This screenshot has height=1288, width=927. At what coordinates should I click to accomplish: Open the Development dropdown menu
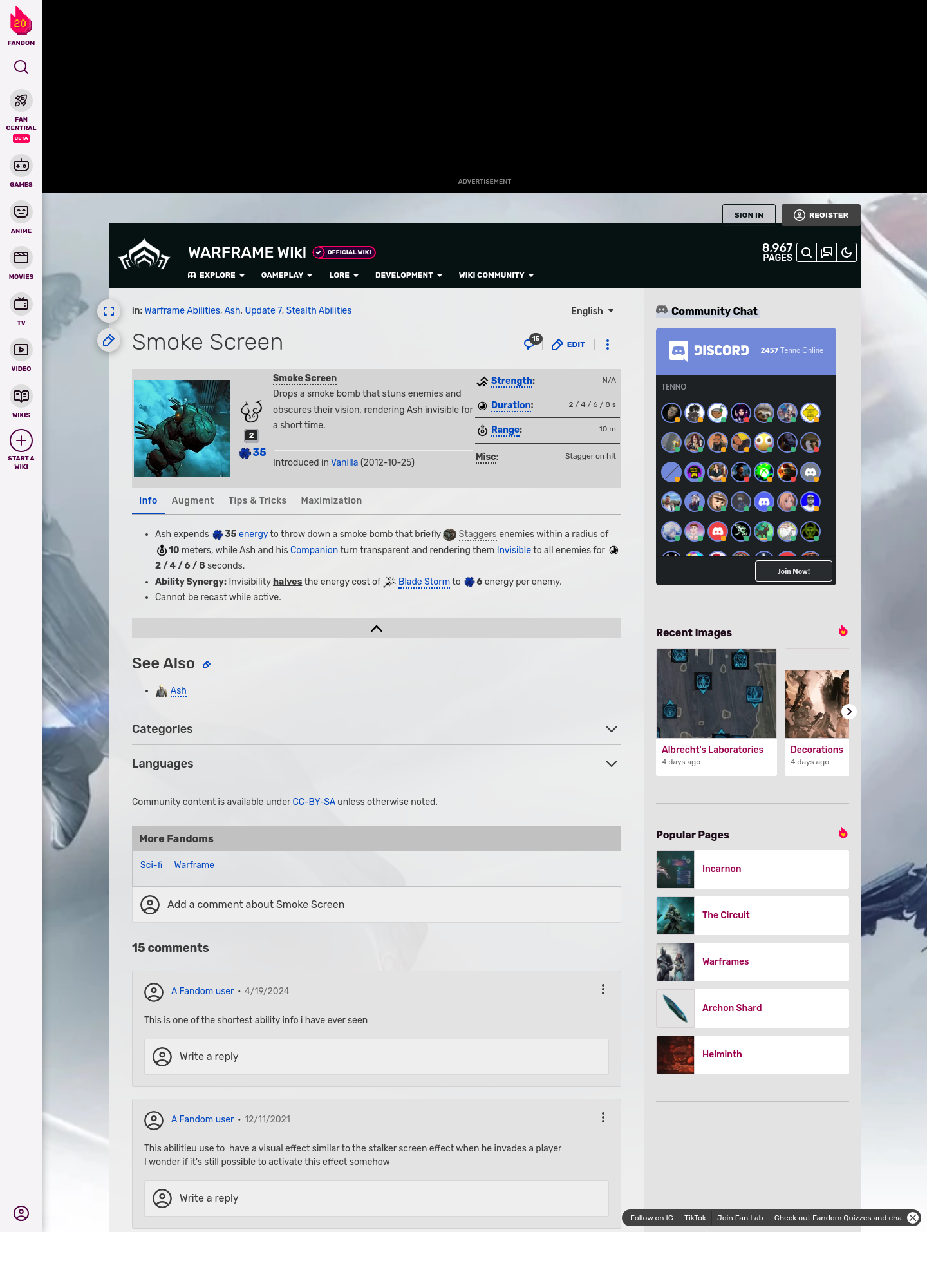pyautogui.click(x=409, y=275)
